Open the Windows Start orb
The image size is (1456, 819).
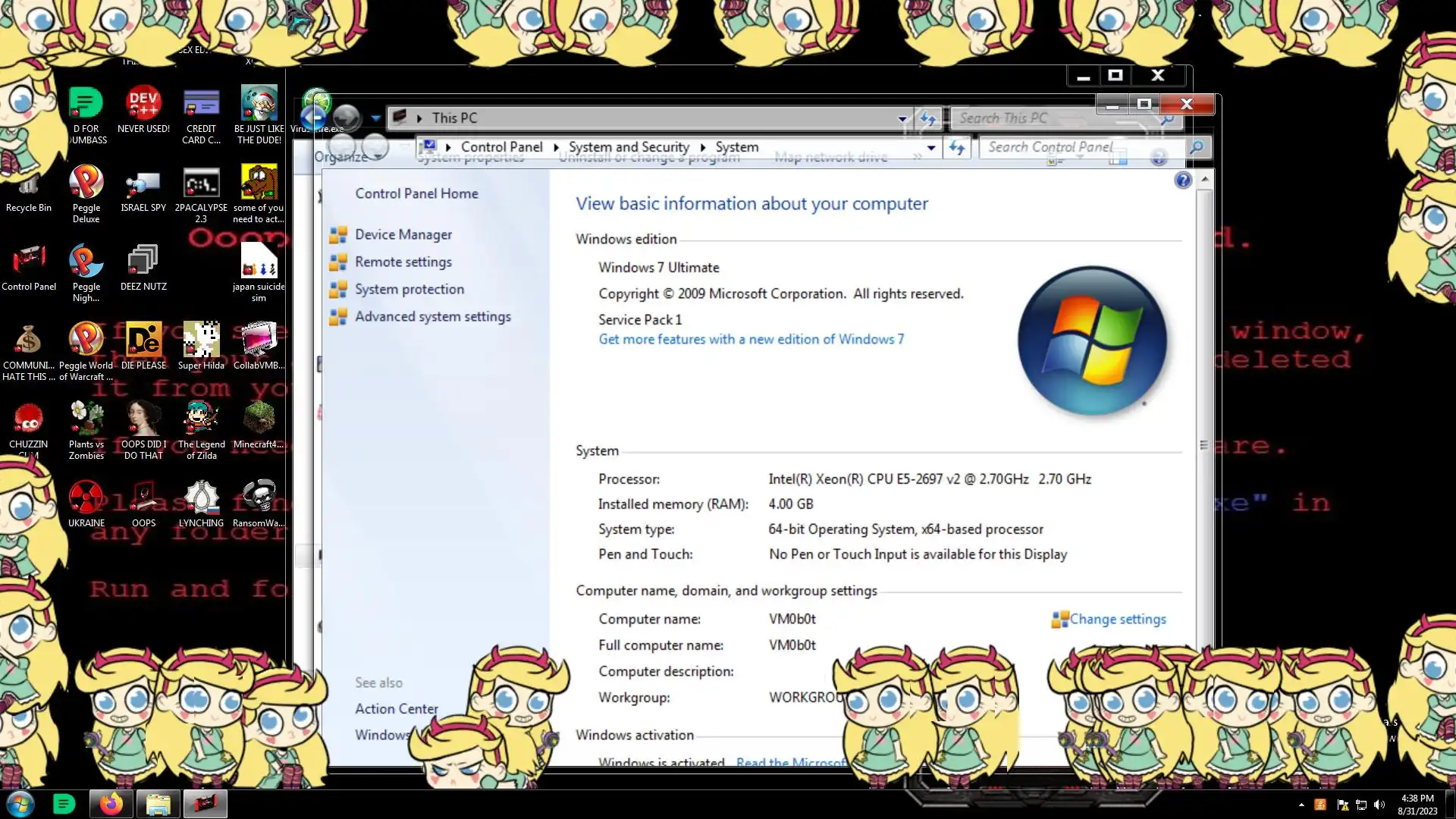20,804
